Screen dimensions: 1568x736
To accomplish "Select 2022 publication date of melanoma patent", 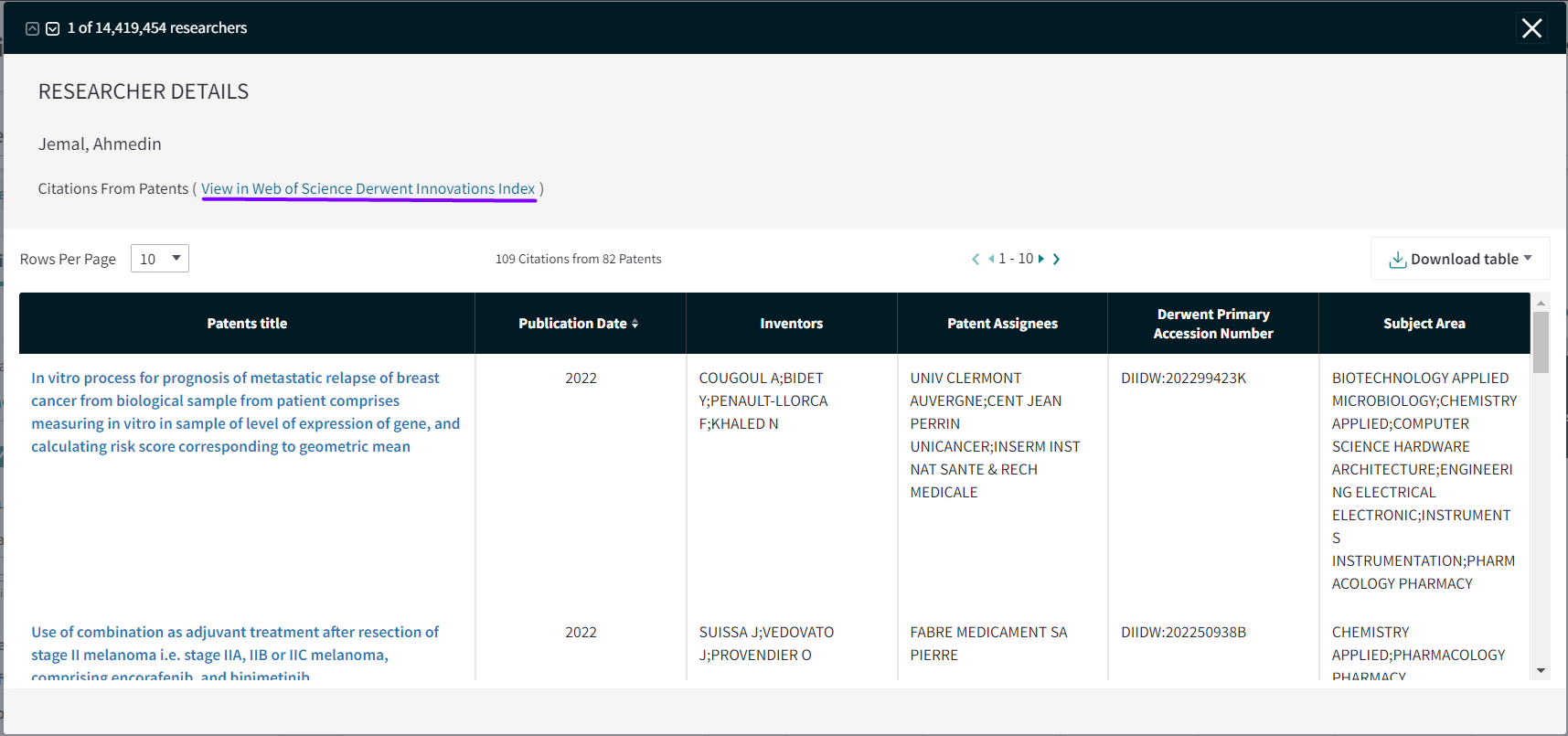I will [581, 632].
